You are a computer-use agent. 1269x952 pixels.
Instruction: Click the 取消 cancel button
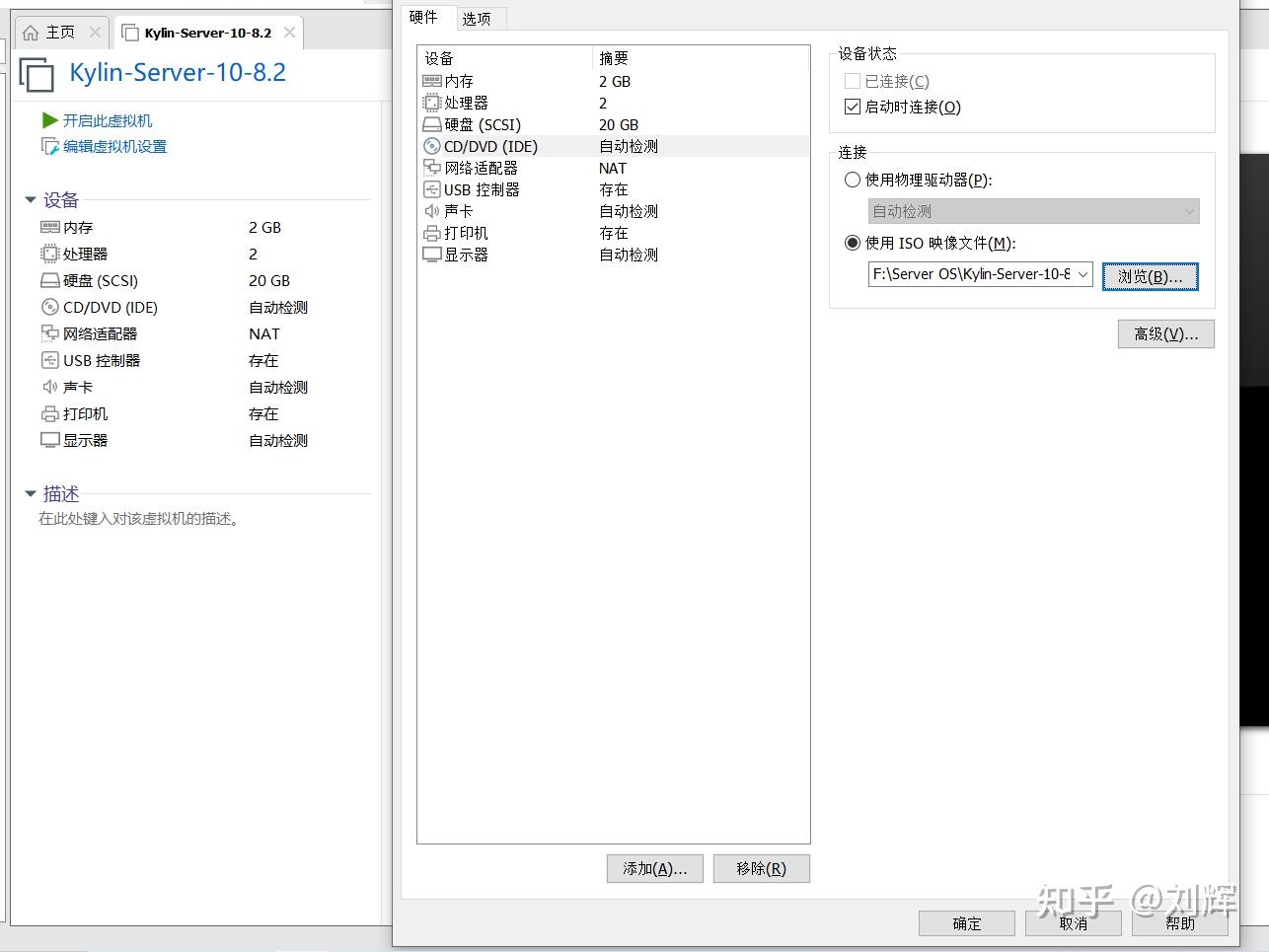(x=1074, y=923)
